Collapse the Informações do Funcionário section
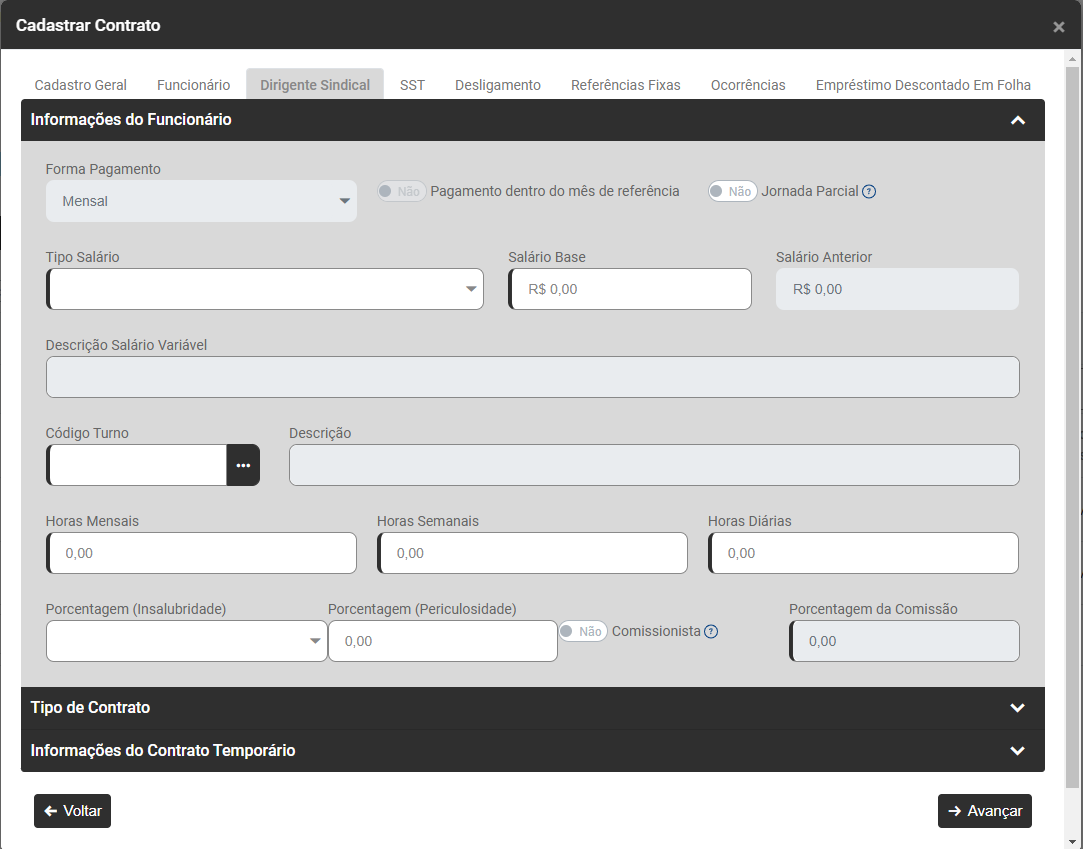Image resolution: width=1083 pixels, height=849 pixels. point(1017,120)
